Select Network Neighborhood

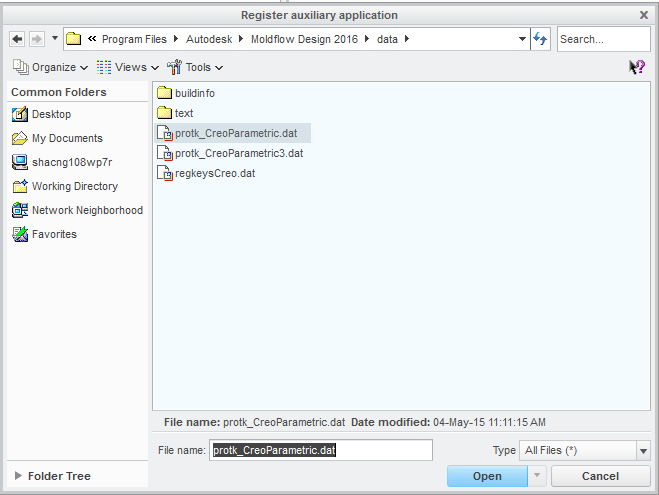pyautogui.click(x=77, y=210)
